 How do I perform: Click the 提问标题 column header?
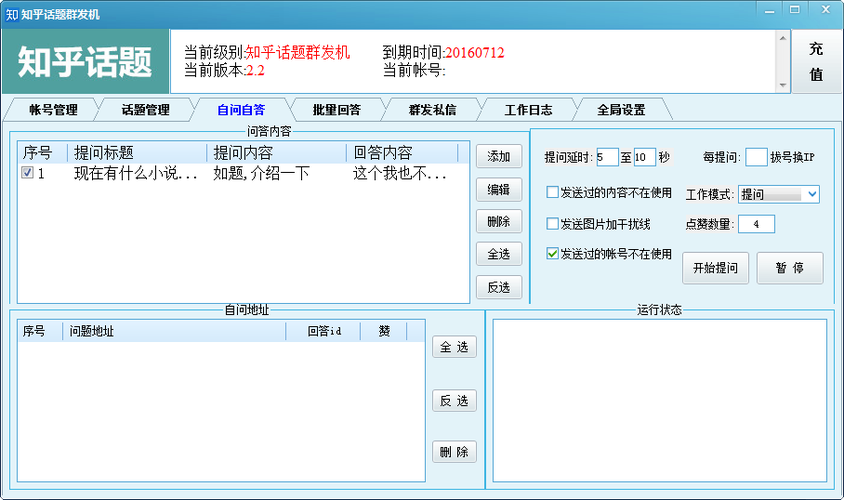point(137,153)
